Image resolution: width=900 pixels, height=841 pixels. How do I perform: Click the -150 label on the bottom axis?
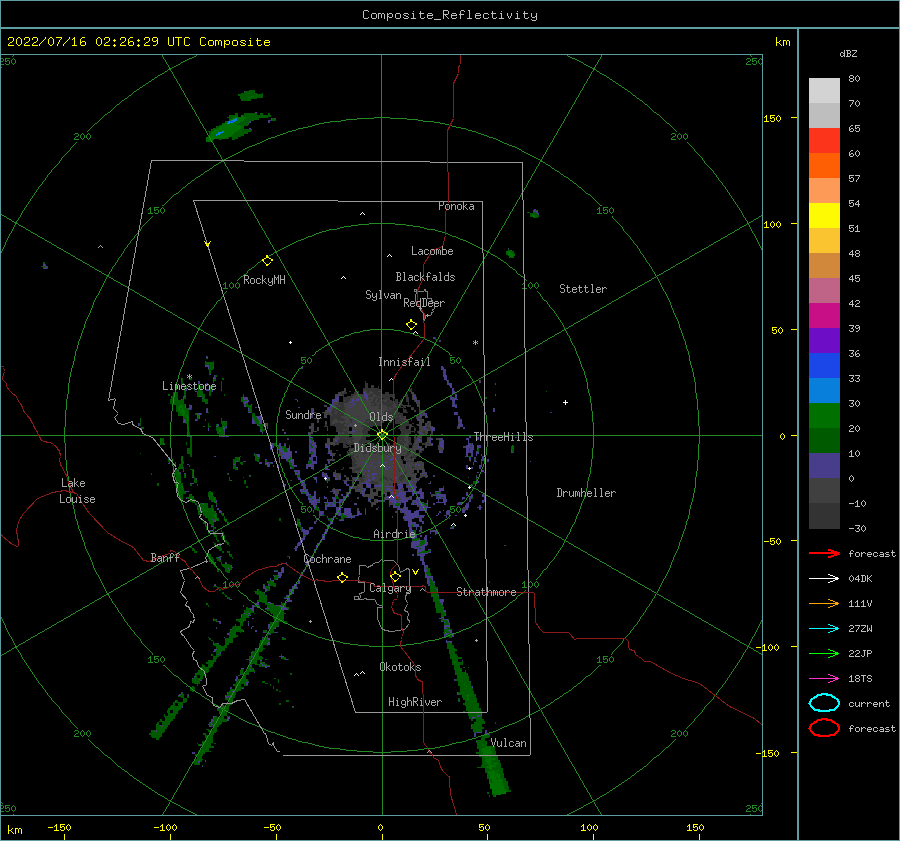(59, 827)
